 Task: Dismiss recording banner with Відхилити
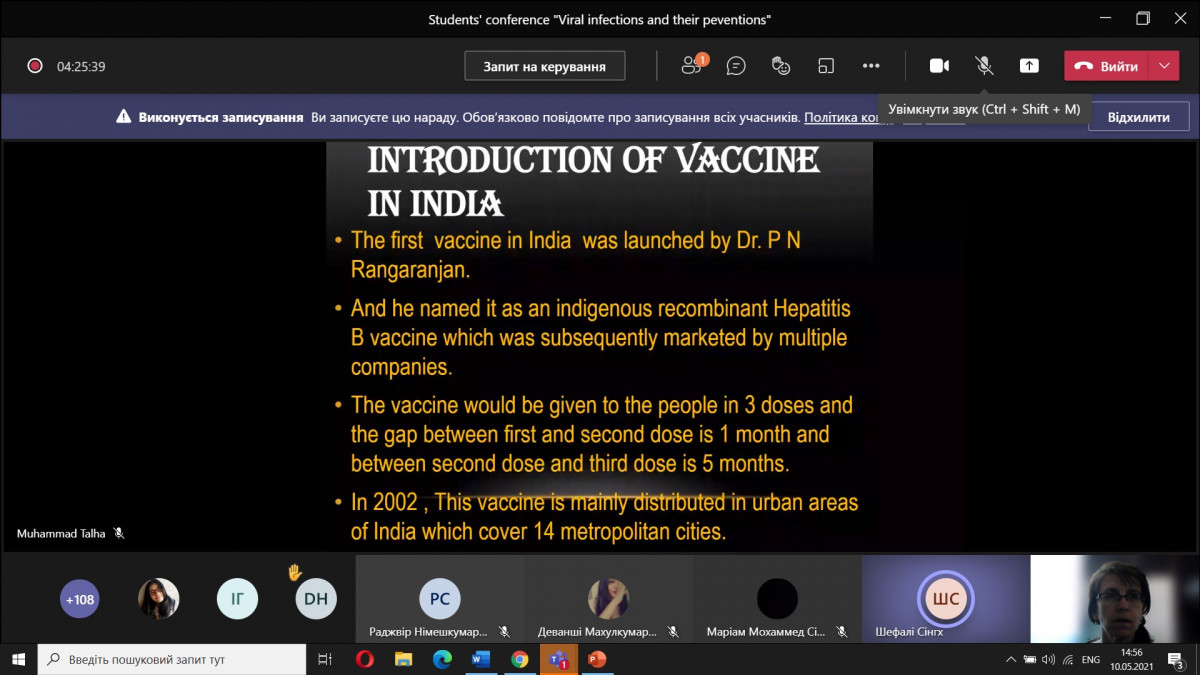click(x=1138, y=117)
